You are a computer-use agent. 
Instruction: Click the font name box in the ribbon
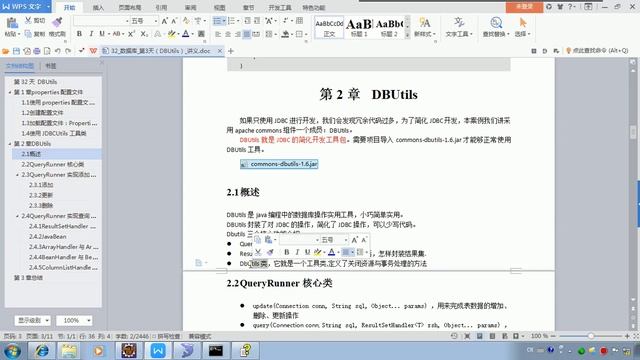(x=101, y=21)
